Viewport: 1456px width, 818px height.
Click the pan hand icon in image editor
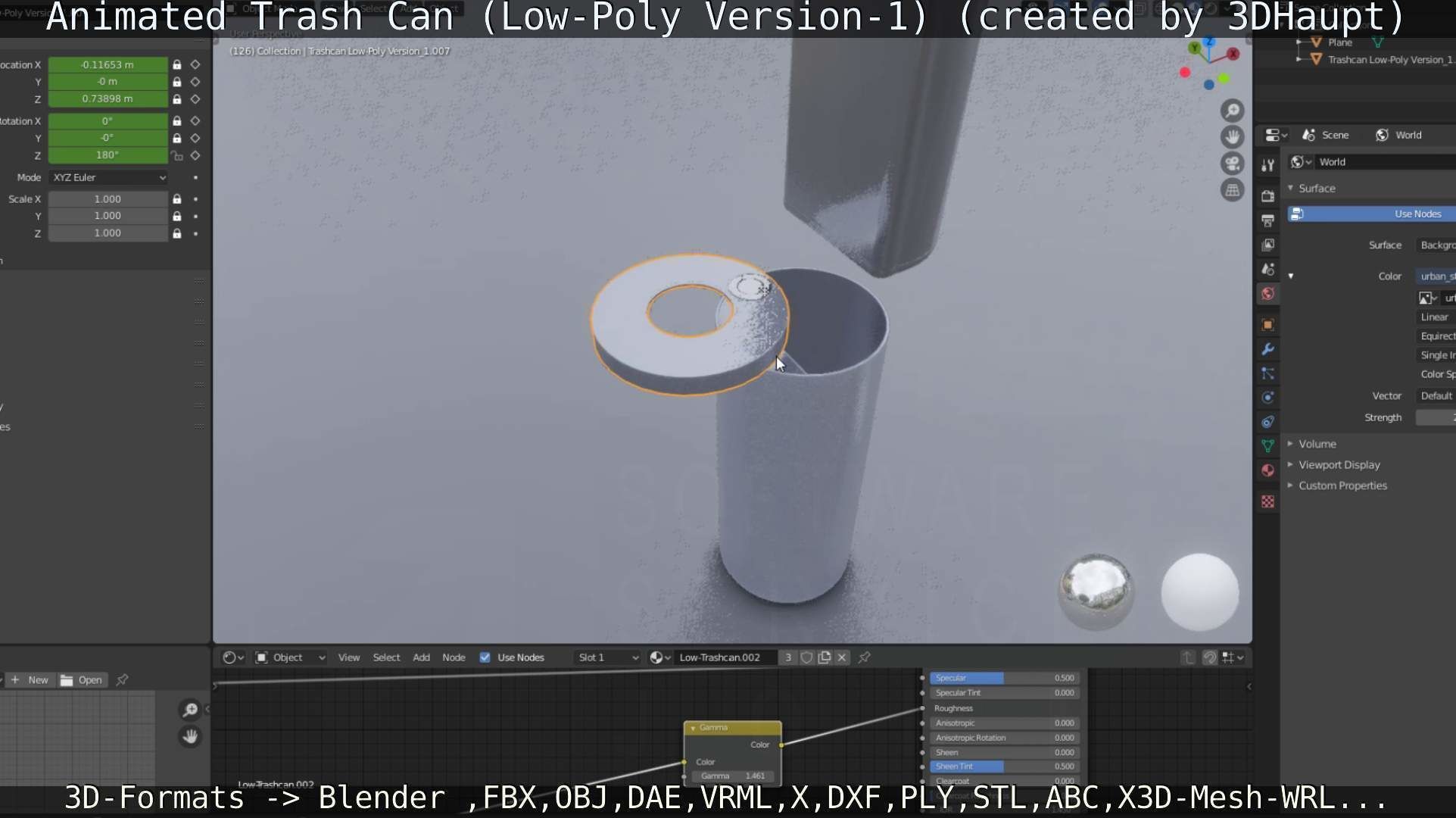pyautogui.click(x=190, y=736)
